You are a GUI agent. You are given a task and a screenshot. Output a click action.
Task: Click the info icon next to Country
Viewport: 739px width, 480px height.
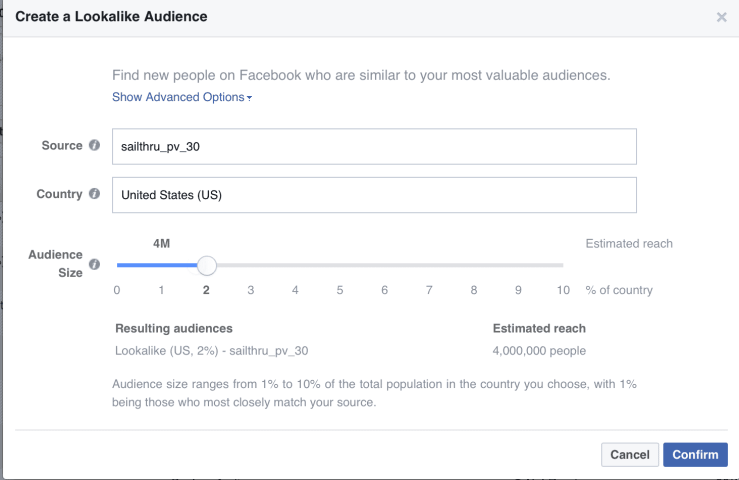click(94, 194)
